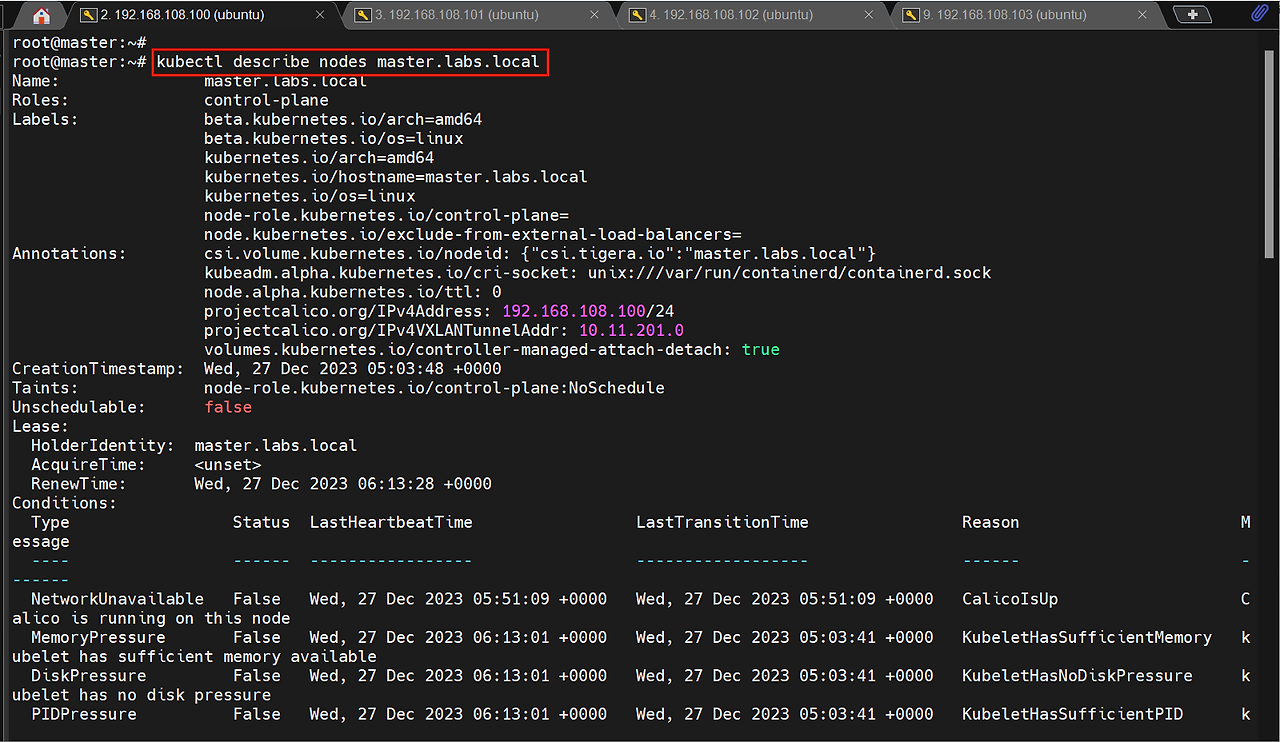
Task: Click the control-plane:NoSchedule taint value
Action: [x=434, y=388]
